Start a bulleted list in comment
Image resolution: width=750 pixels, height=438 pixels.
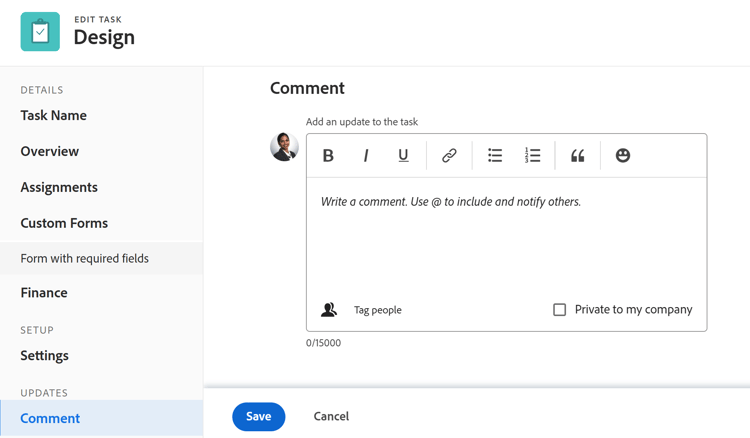coord(495,156)
